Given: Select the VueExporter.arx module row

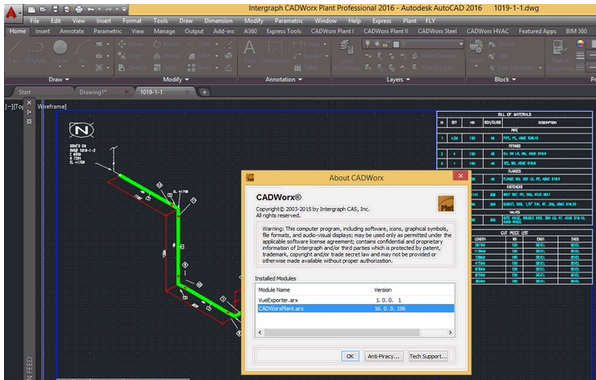Looking at the screenshot, I should pos(355,300).
